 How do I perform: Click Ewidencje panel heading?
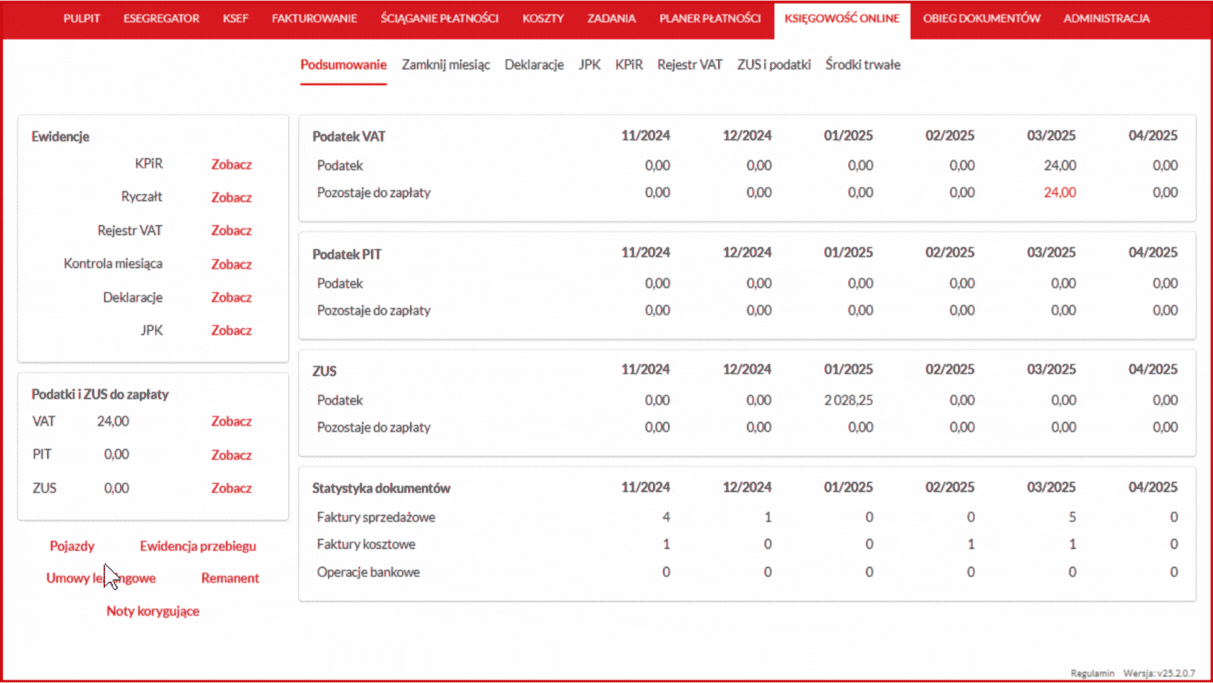pos(60,136)
